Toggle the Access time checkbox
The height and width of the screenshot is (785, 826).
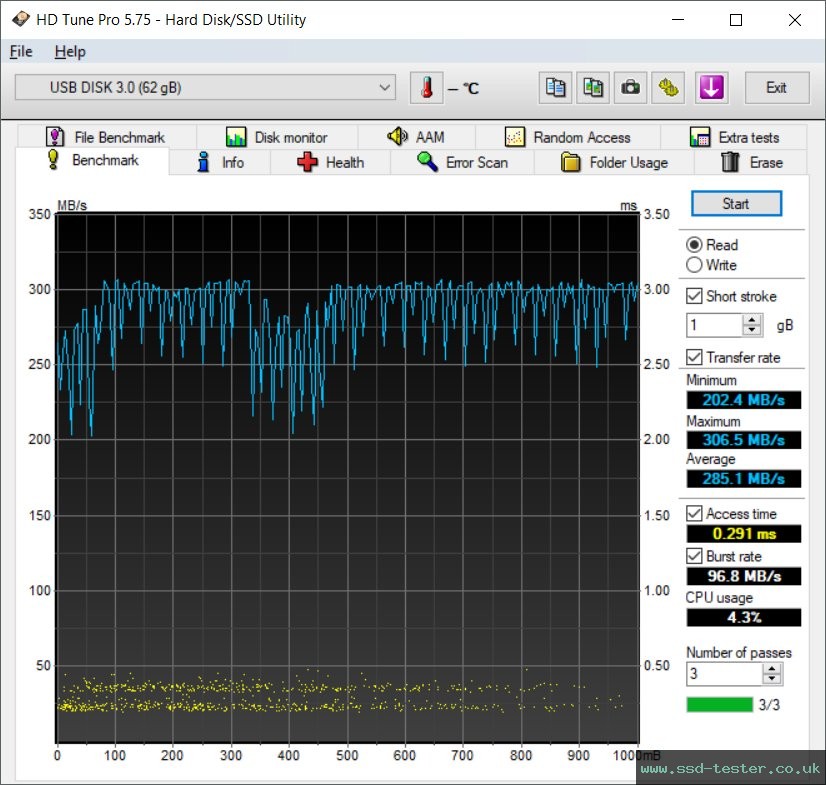694,514
